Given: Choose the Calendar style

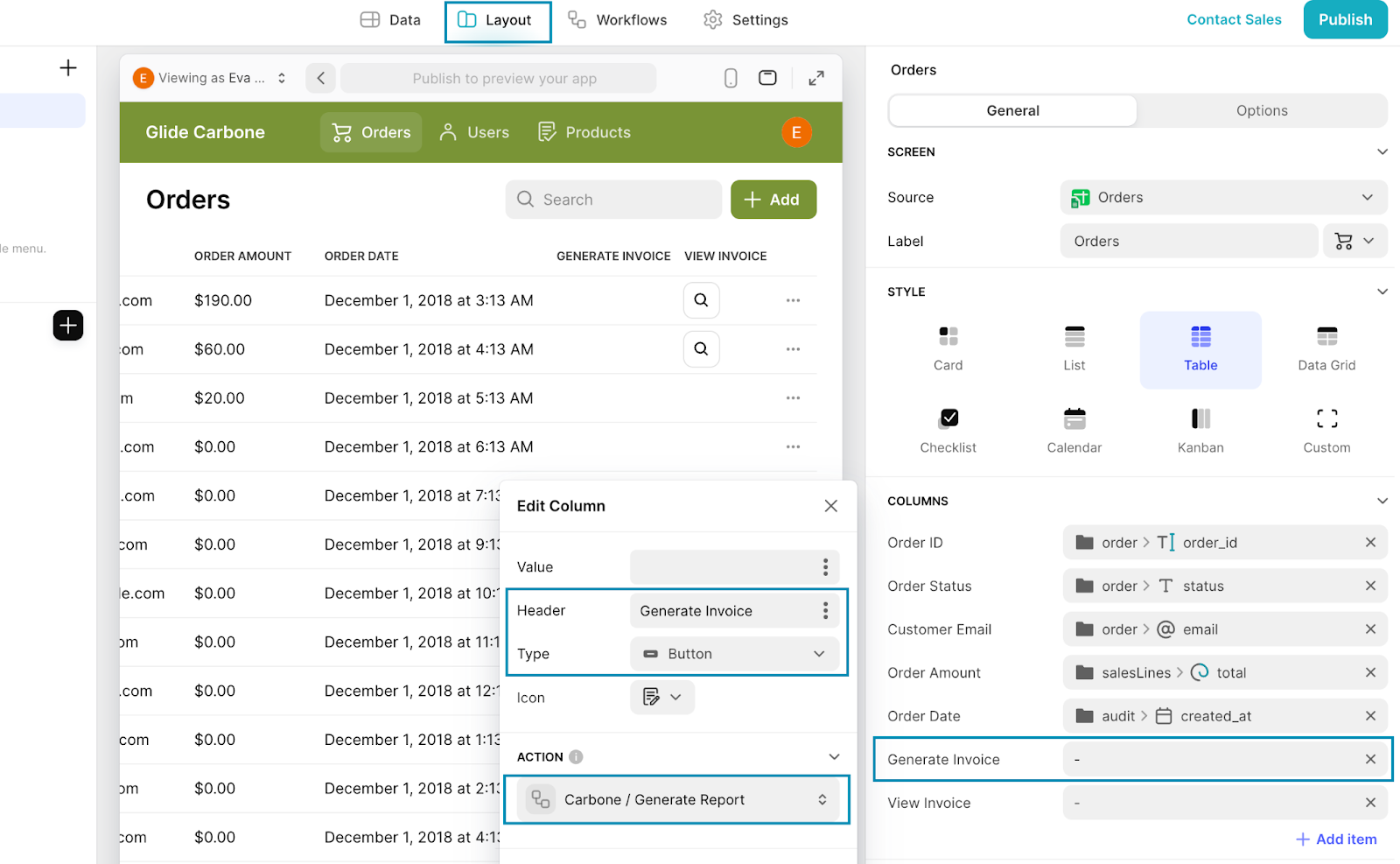Looking at the screenshot, I should (x=1074, y=432).
